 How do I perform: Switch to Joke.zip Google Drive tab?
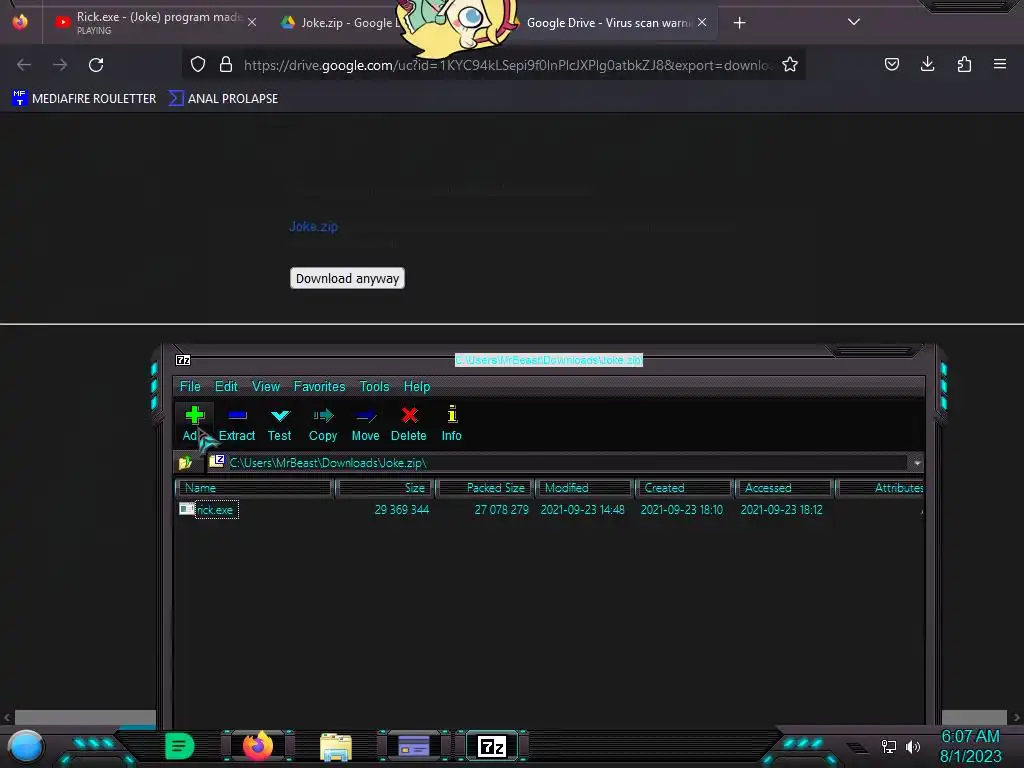coord(340,22)
